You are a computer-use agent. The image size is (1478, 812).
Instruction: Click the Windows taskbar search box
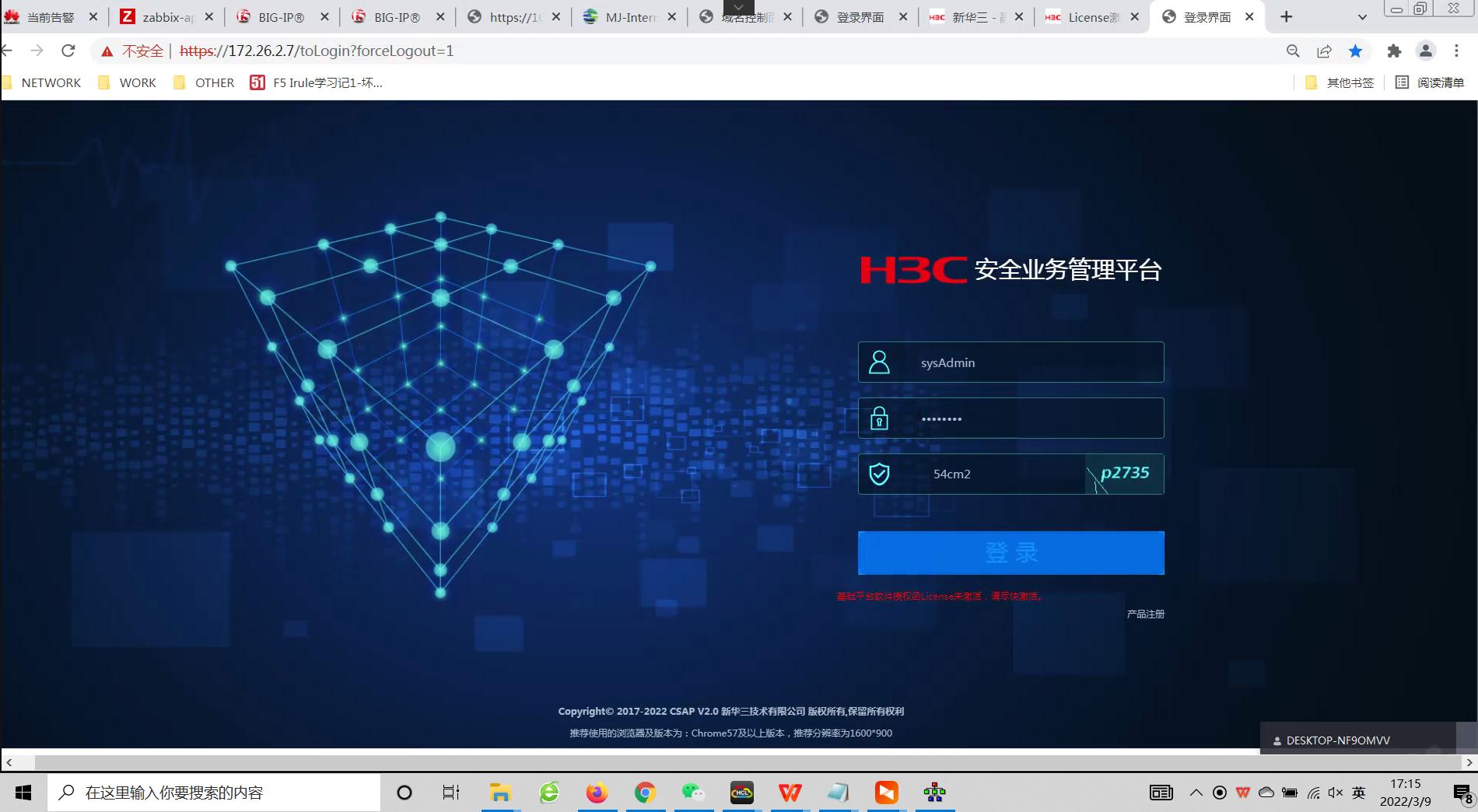click(x=214, y=793)
